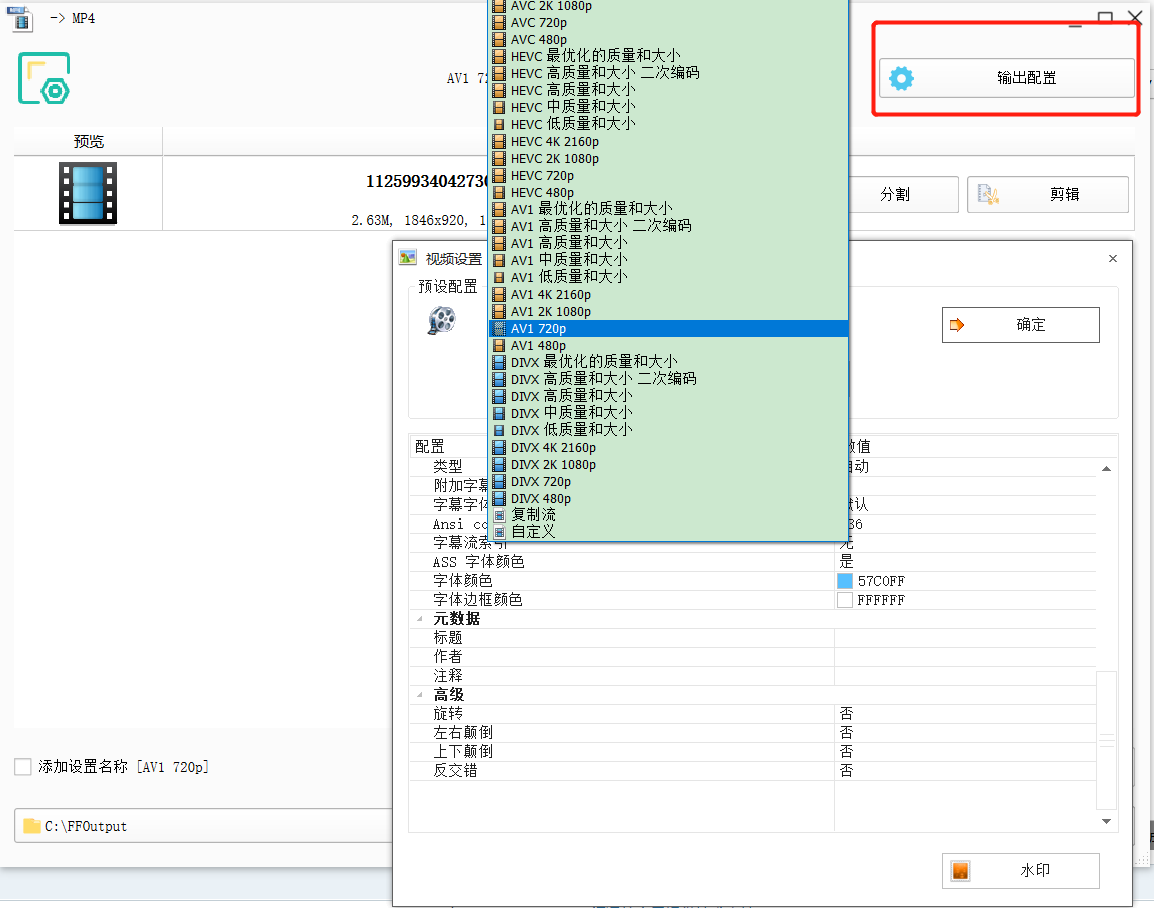
Task: Click the blue film icon beside DIVX 480p
Action: tap(499, 498)
